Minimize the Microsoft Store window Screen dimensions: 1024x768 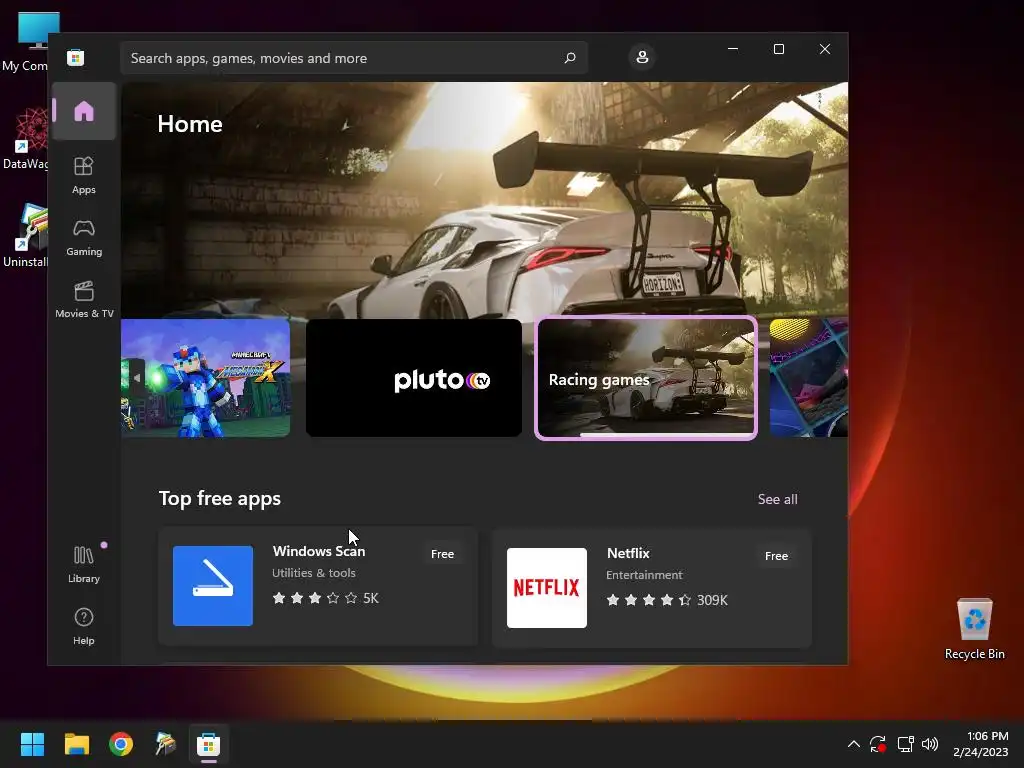coord(733,49)
